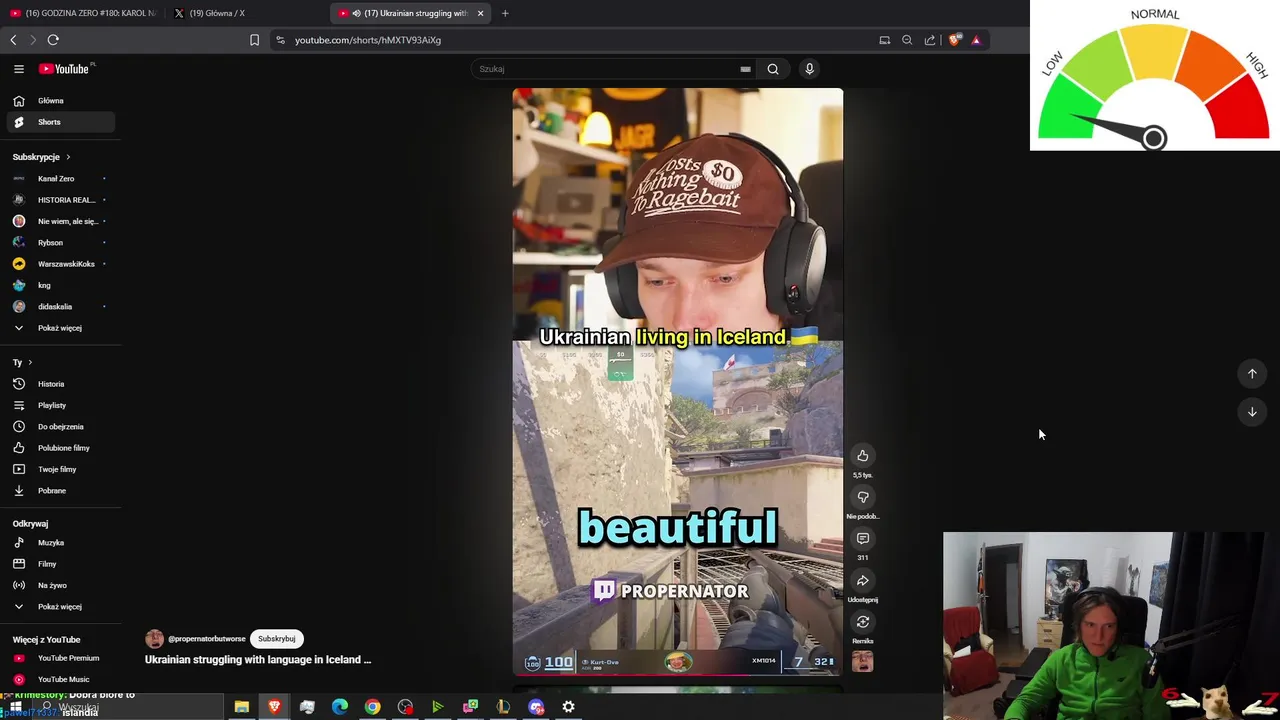Open site settings icon beside the URL
The width and height of the screenshot is (1280, 720).
click(280, 40)
